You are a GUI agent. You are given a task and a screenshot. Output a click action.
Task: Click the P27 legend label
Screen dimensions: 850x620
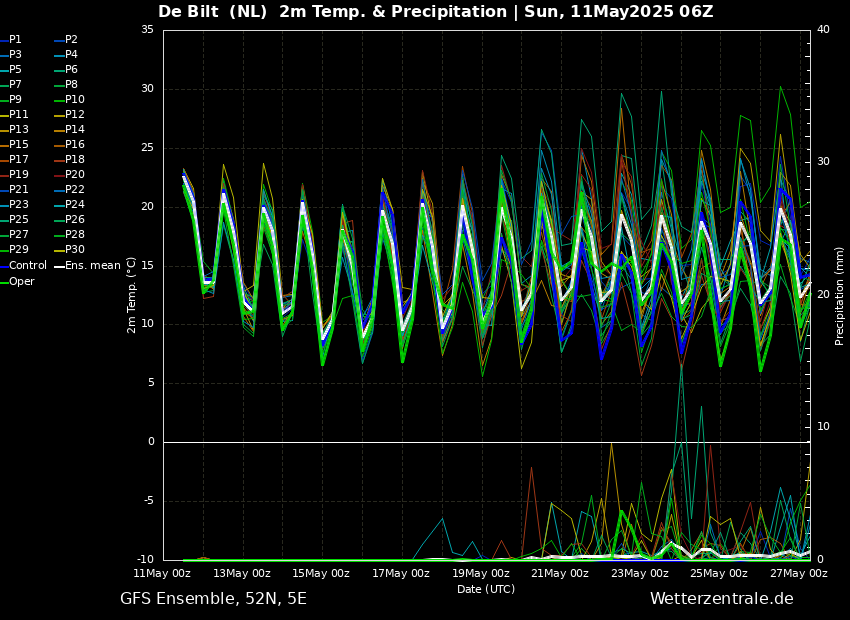[18, 235]
